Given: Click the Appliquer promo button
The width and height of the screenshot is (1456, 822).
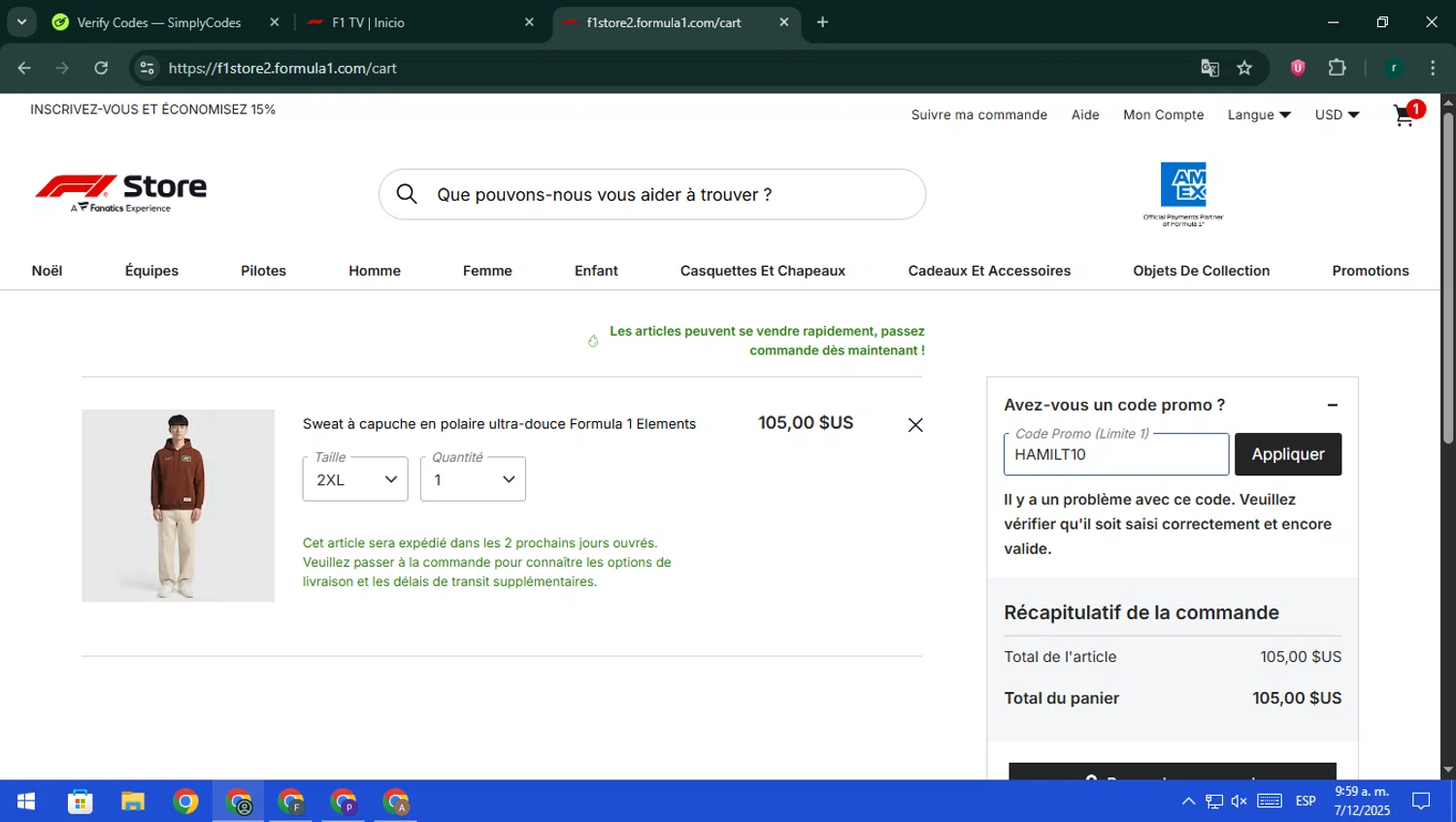Looking at the screenshot, I should coord(1288,454).
